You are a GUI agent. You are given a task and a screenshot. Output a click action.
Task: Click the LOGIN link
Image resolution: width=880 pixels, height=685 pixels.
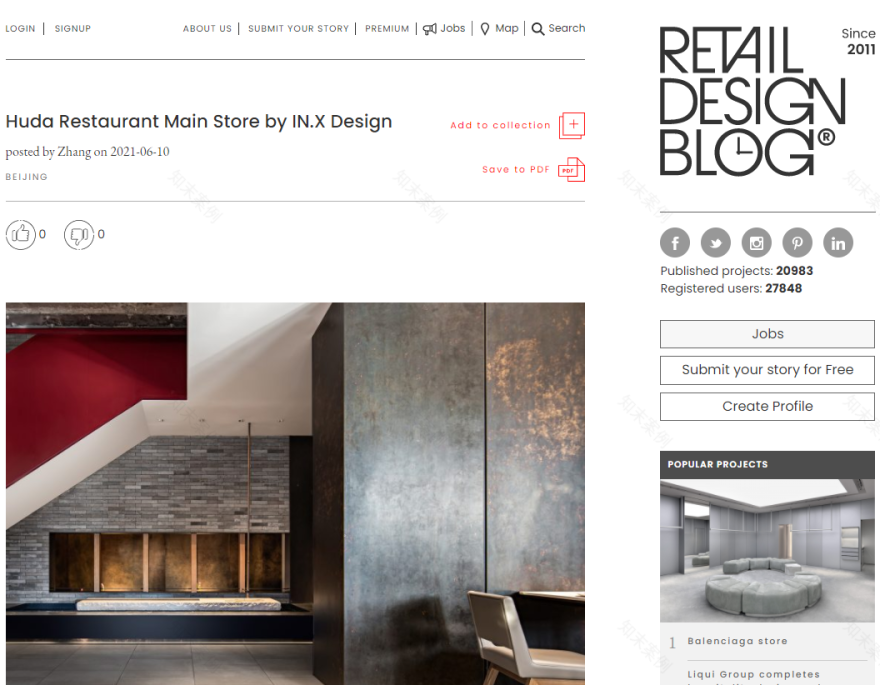(20, 29)
